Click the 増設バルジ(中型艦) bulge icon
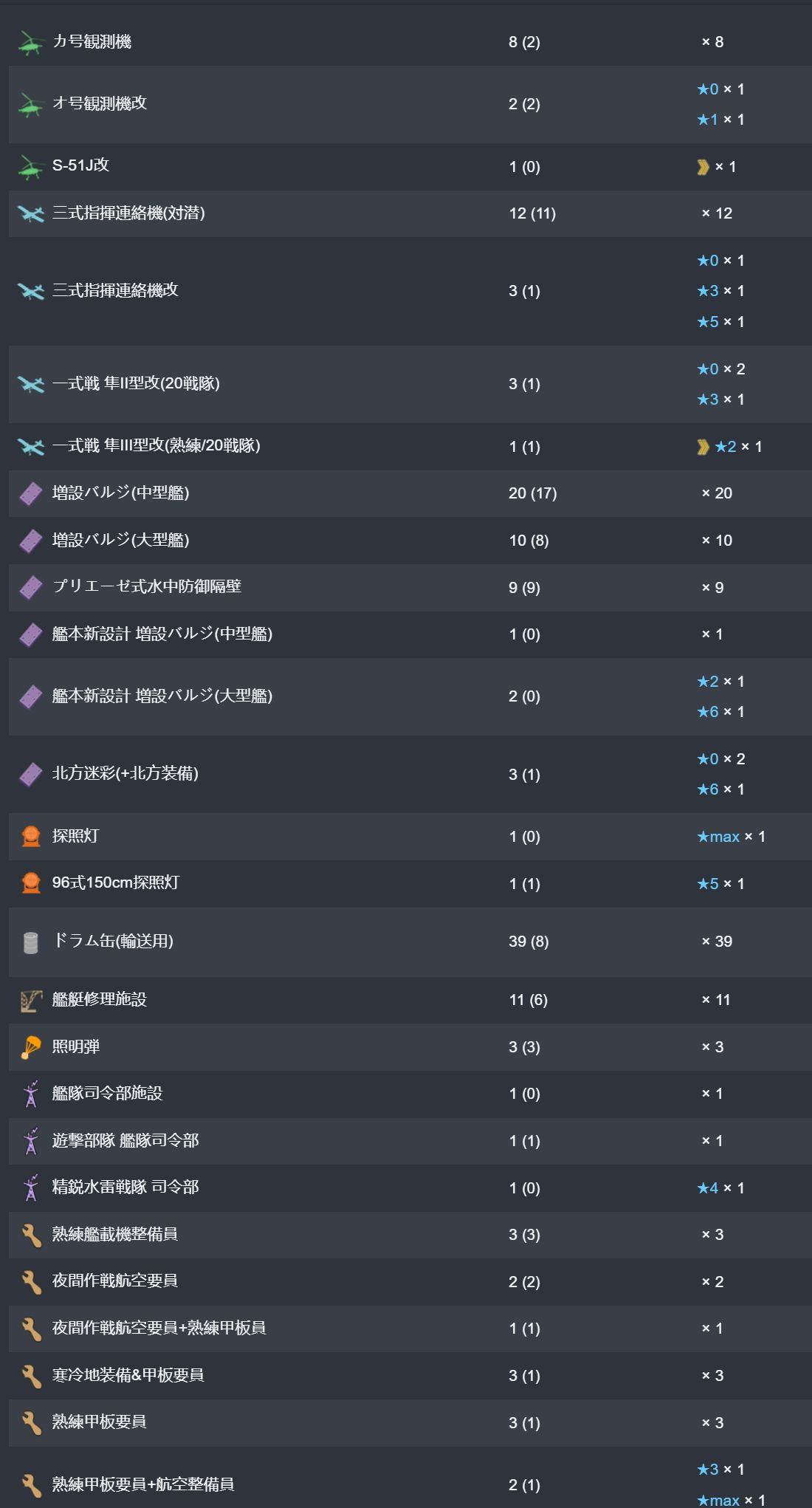The height and width of the screenshot is (1508, 812). 30,493
